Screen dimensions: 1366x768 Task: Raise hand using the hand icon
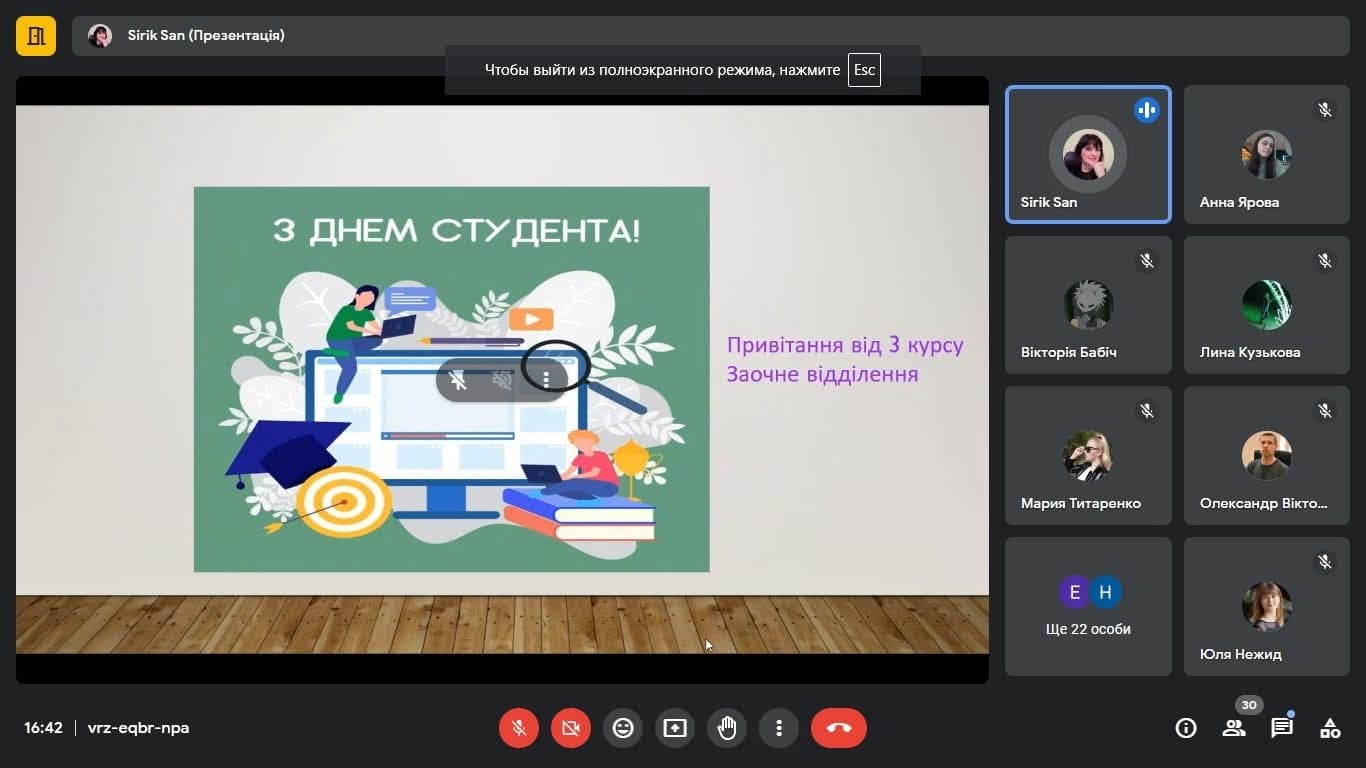727,728
